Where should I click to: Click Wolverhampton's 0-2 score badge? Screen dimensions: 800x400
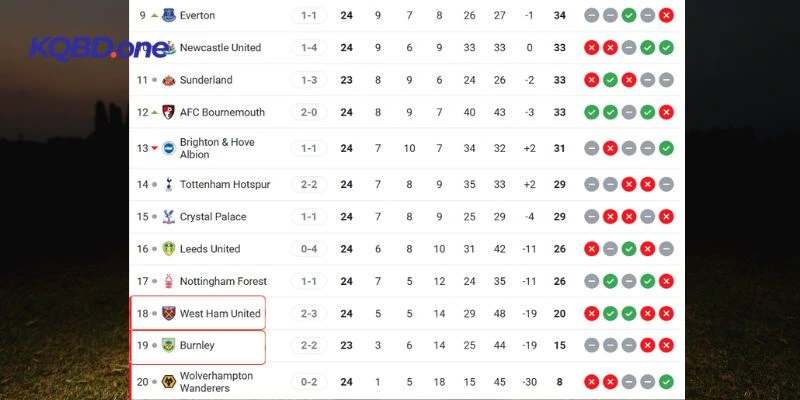pos(307,381)
